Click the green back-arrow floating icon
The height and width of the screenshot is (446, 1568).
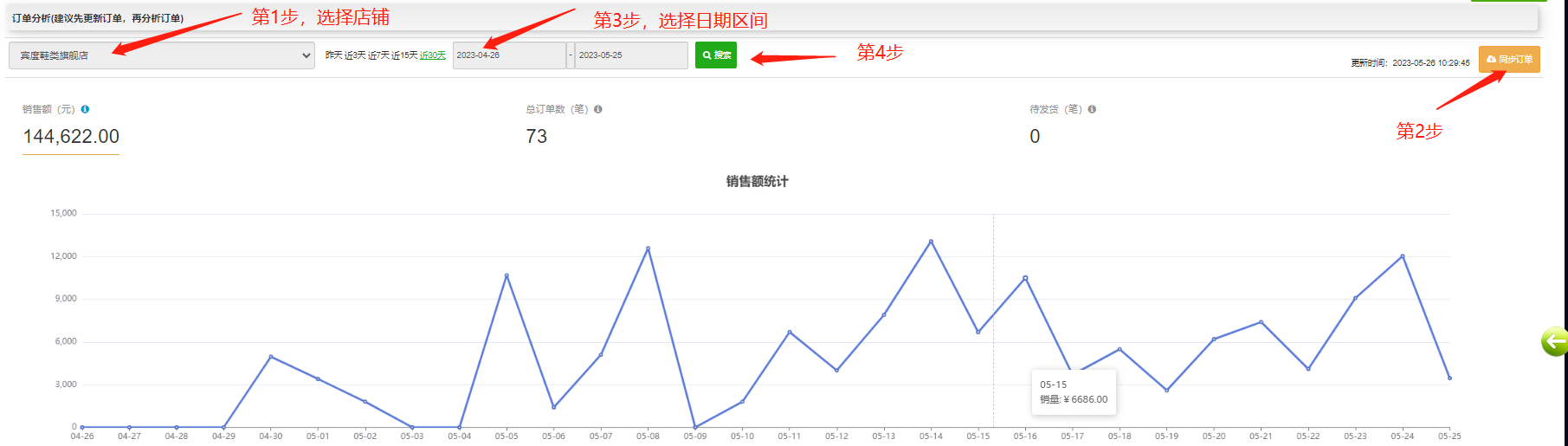(1554, 342)
